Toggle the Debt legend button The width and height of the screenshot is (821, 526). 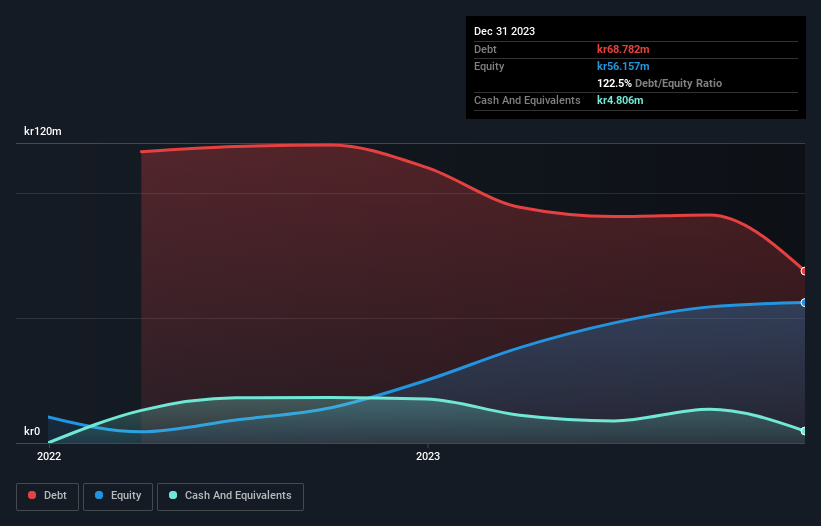pos(48,496)
